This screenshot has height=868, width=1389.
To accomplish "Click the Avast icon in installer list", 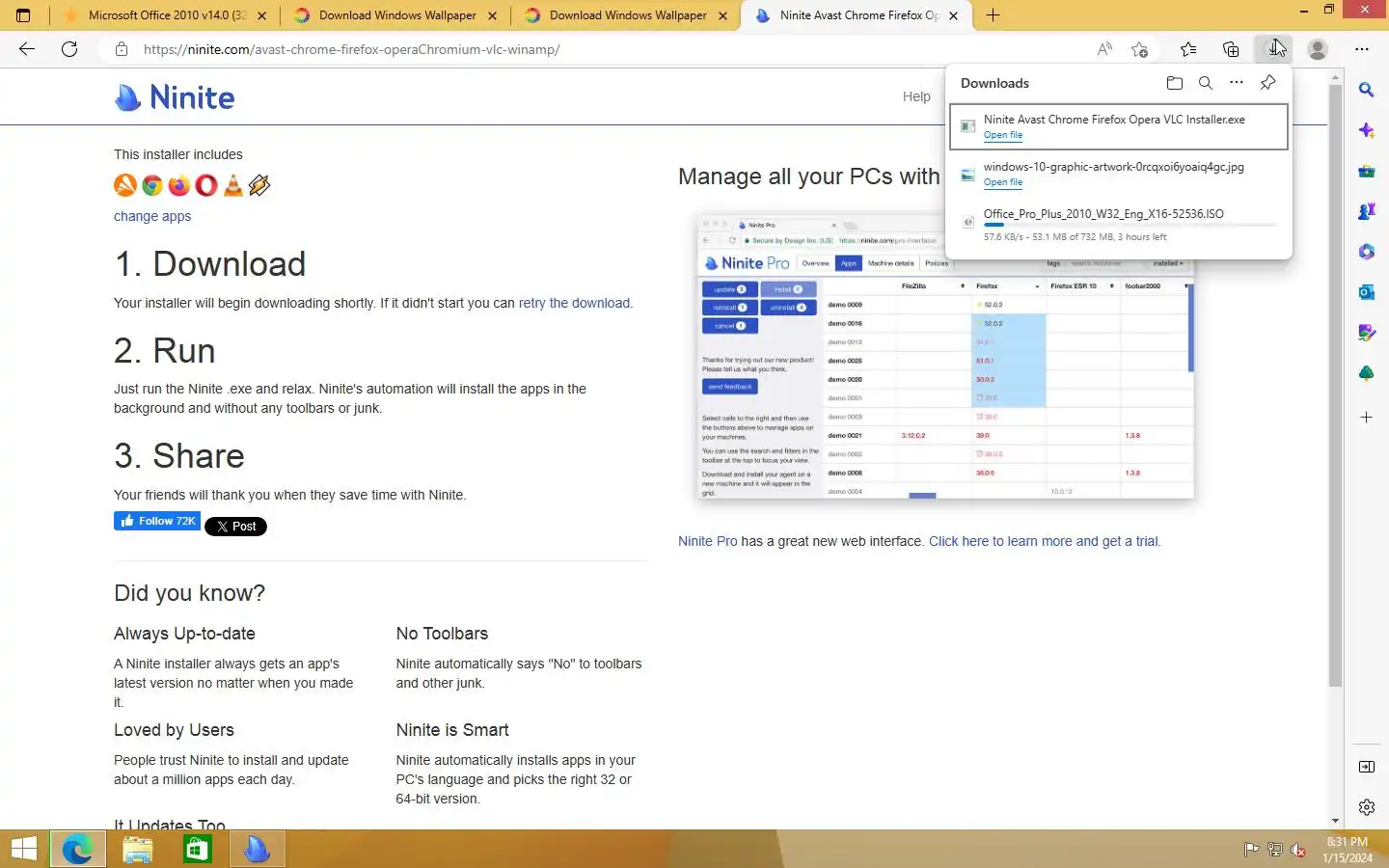I will (125, 185).
